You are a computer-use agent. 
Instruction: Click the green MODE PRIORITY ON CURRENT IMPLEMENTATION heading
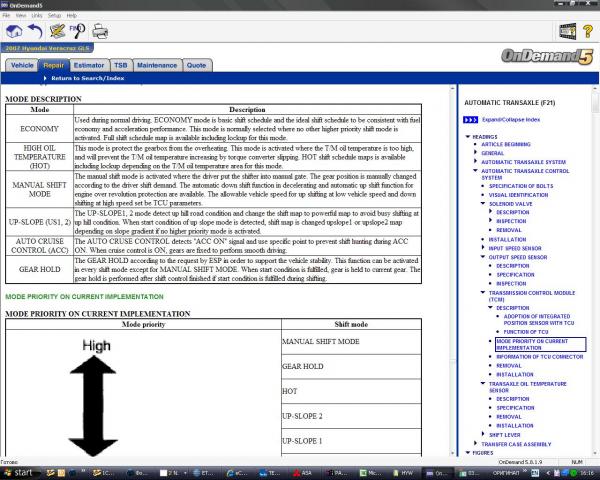[x=84, y=297]
